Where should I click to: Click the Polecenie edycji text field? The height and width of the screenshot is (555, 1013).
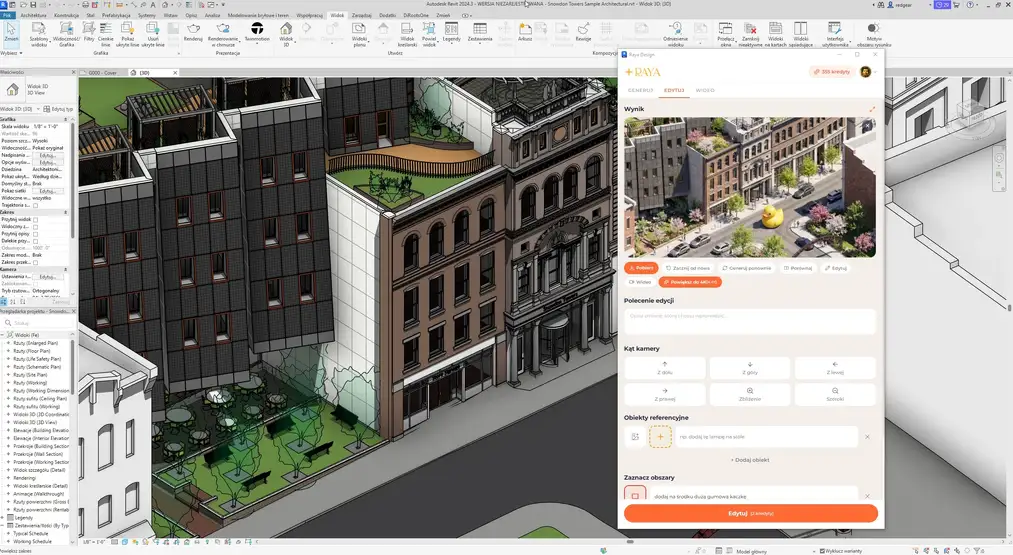click(750, 320)
